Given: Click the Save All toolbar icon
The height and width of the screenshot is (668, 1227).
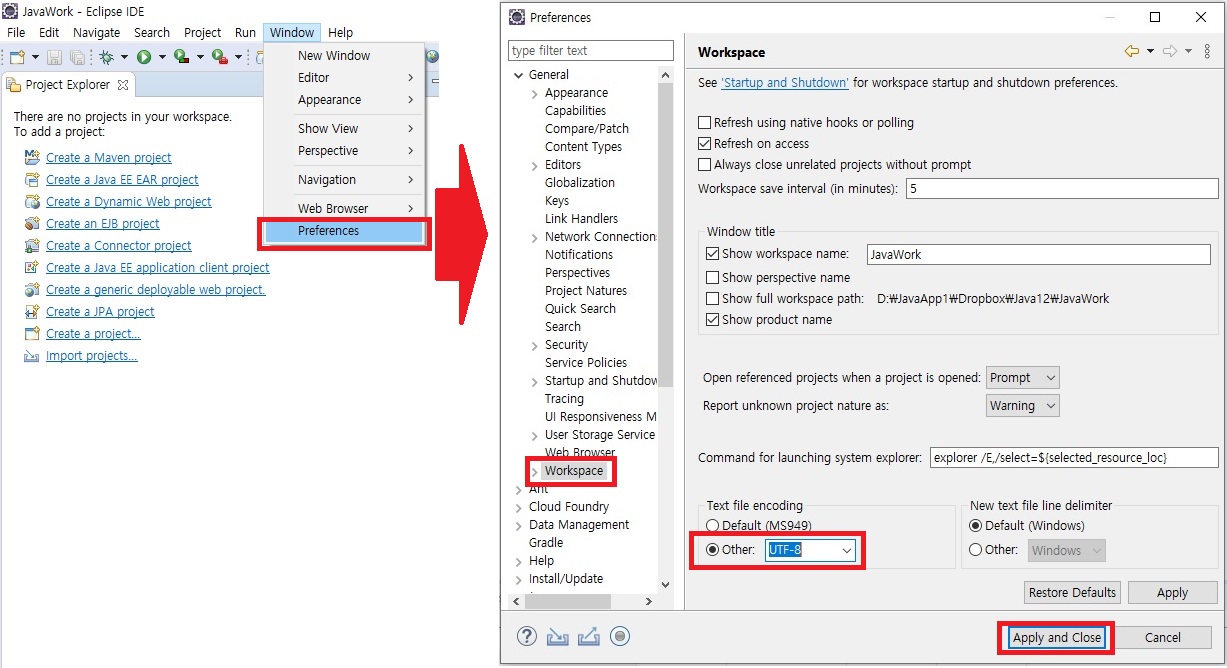Looking at the screenshot, I should 76,57.
